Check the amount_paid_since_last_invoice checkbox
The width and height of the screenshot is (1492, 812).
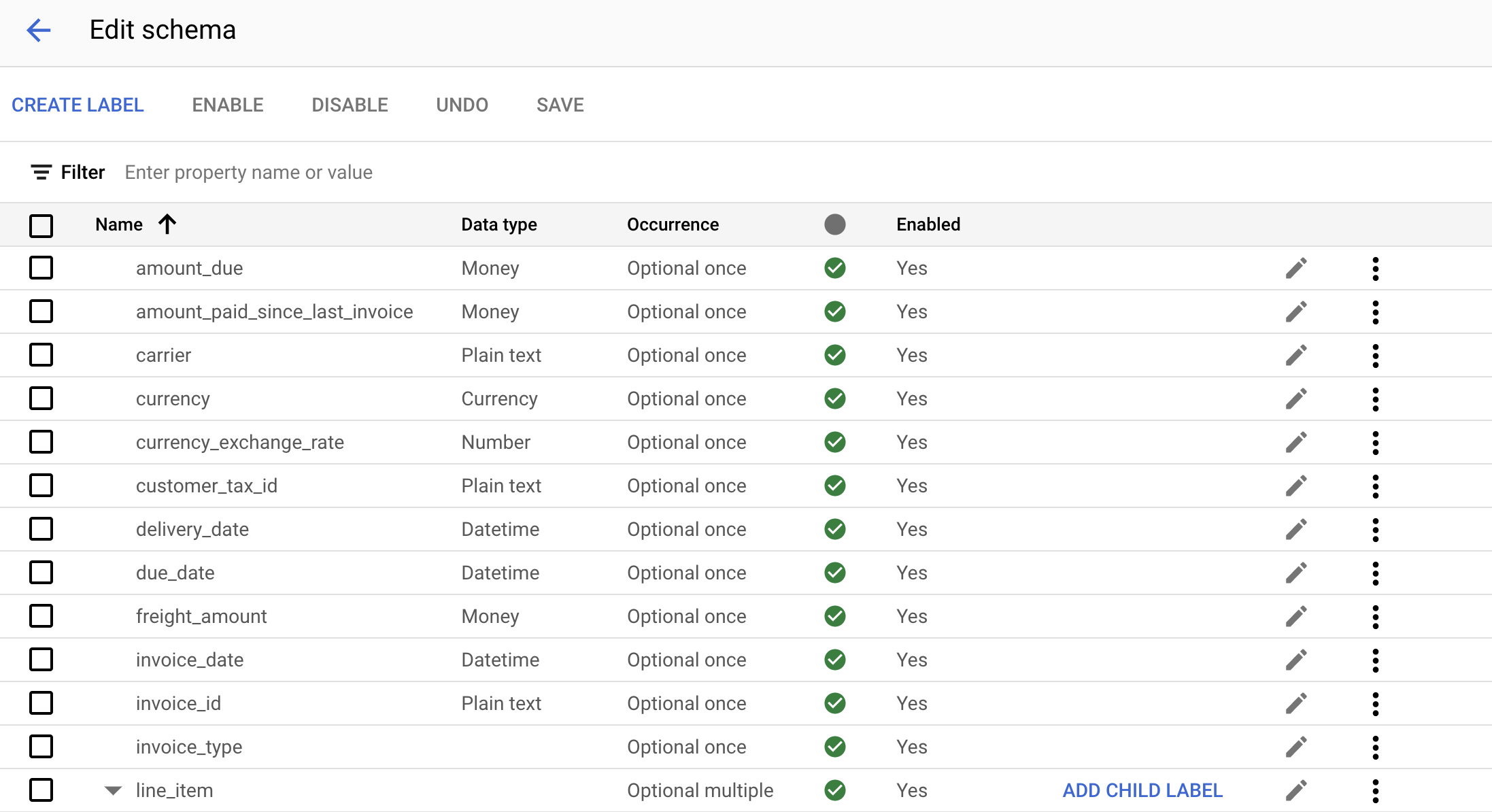pyautogui.click(x=41, y=311)
